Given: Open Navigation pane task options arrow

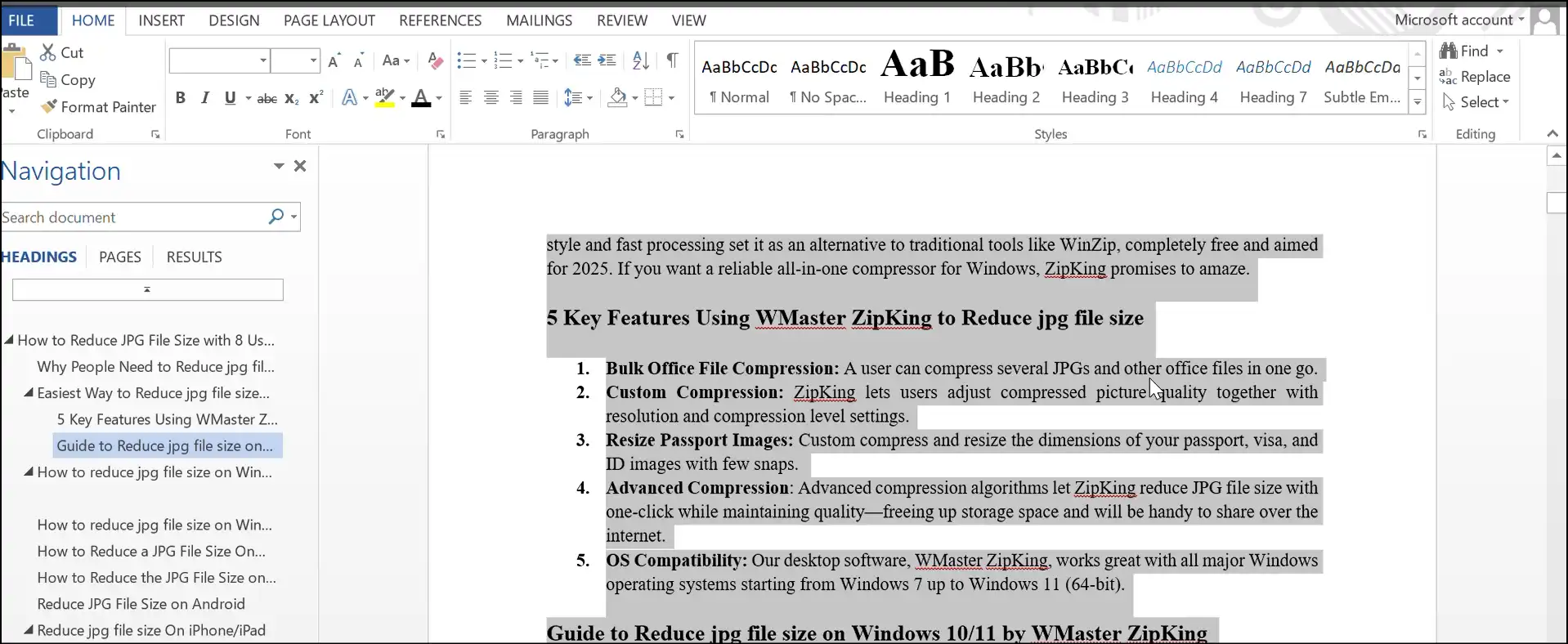Looking at the screenshot, I should (x=279, y=166).
